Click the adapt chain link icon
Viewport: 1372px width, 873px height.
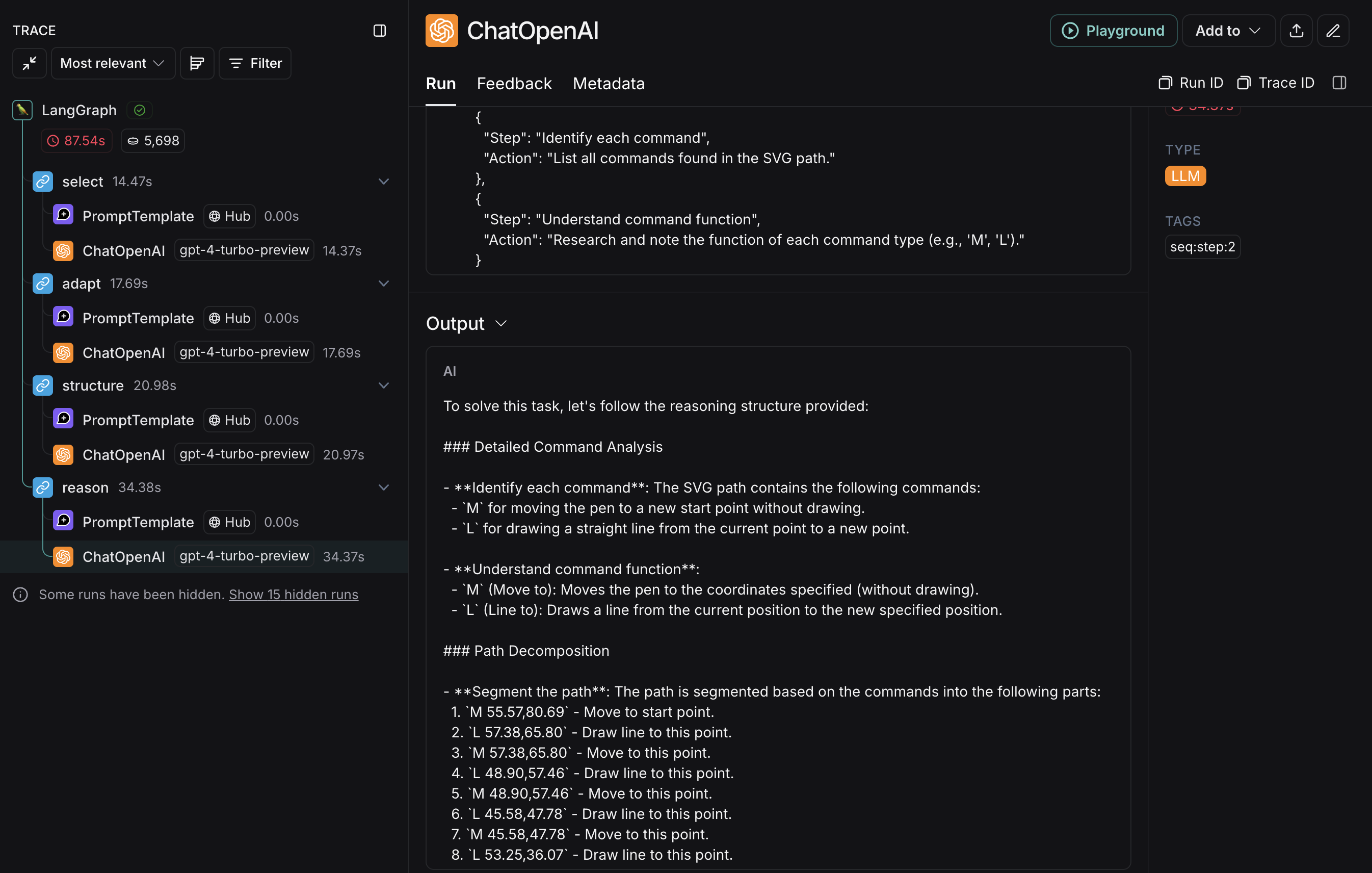(43, 284)
